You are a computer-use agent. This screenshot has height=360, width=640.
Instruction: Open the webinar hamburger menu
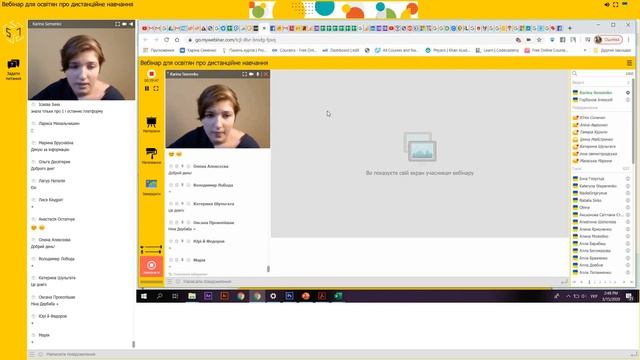point(629,63)
